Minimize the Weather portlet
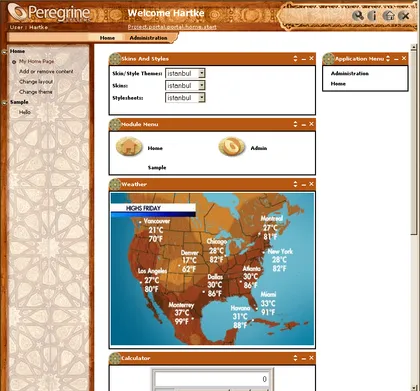The image size is (420, 391). [304, 184]
